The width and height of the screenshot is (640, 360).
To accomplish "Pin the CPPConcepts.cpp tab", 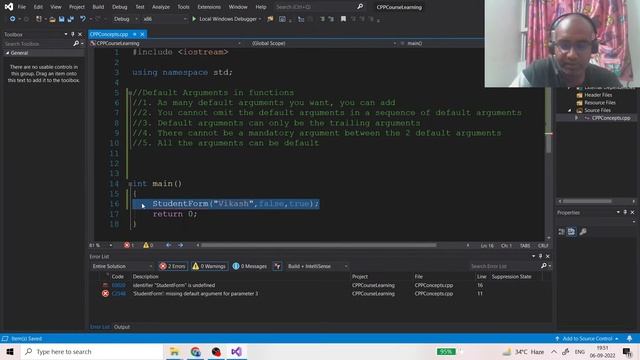I will pos(135,34).
